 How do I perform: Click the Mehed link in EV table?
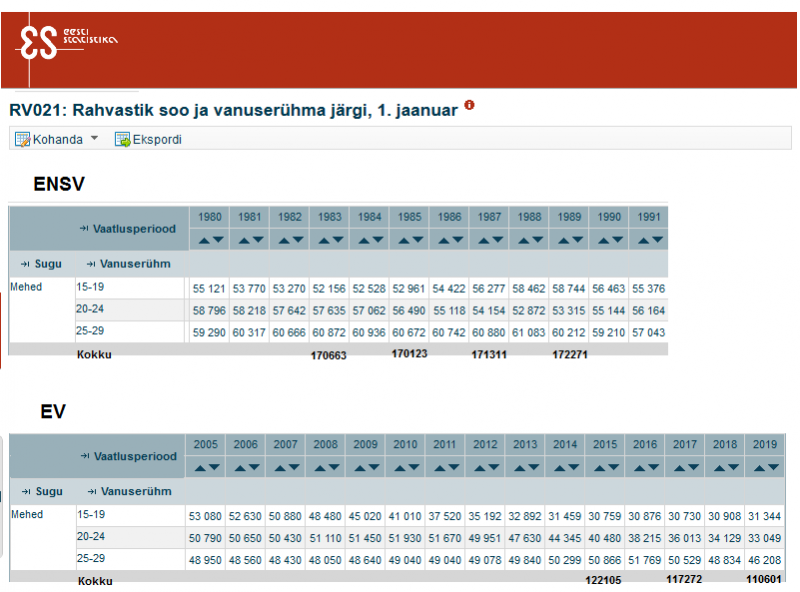(x=27, y=514)
